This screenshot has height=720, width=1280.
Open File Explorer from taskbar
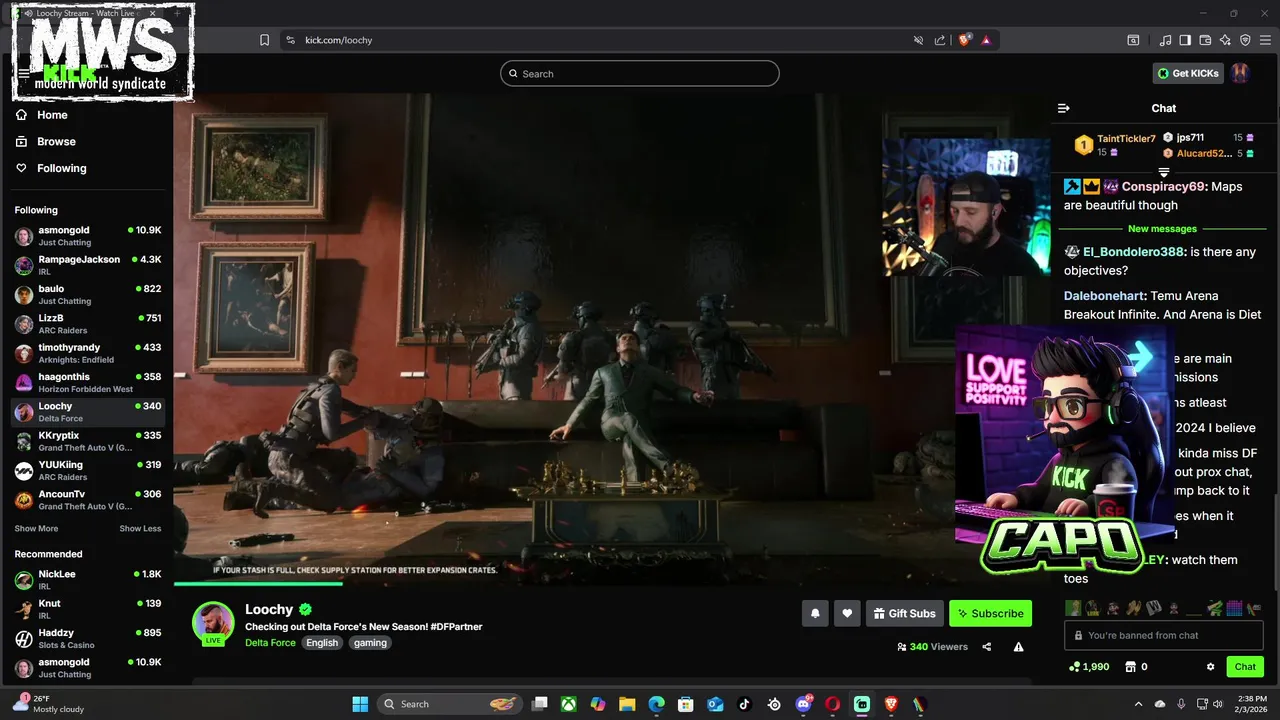(x=627, y=704)
